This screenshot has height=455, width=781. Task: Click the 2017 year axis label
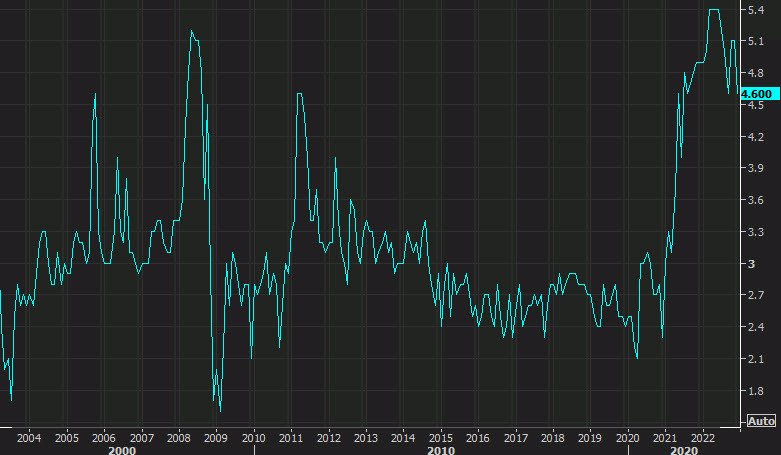pos(516,438)
